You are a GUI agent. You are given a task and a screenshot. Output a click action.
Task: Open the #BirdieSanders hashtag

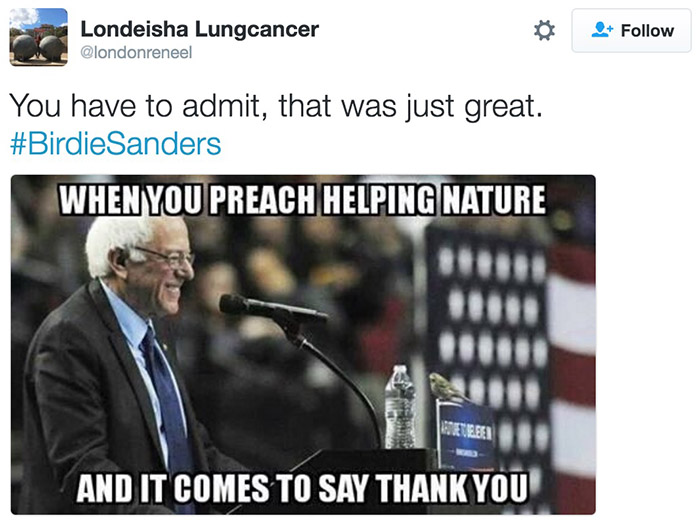pos(115,144)
